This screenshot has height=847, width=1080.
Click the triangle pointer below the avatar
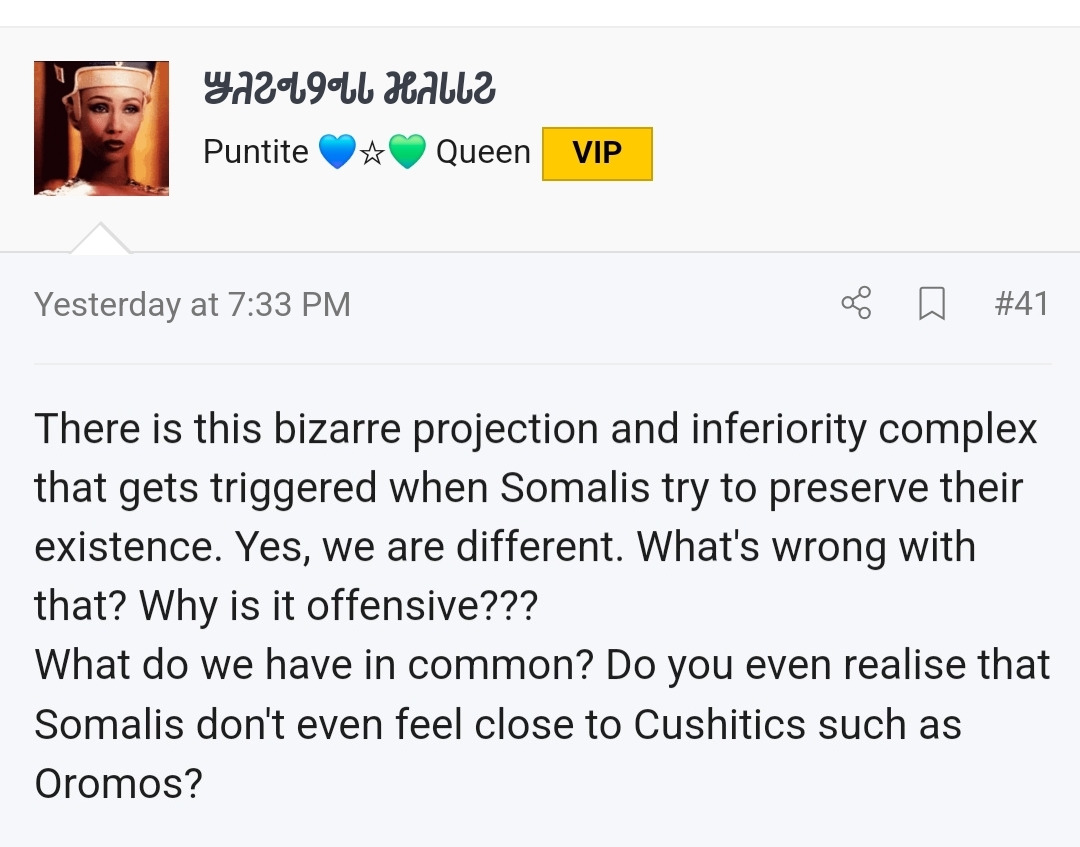(x=101, y=238)
